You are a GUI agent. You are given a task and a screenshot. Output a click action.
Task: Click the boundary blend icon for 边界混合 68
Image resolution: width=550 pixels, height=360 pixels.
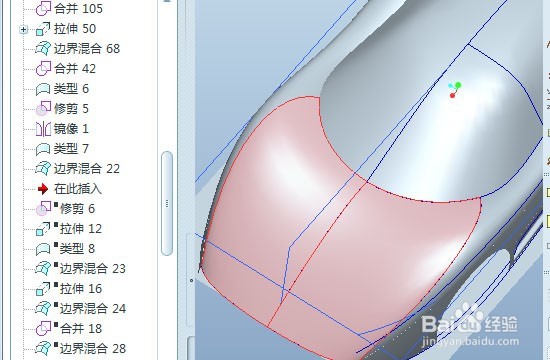(x=43, y=49)
